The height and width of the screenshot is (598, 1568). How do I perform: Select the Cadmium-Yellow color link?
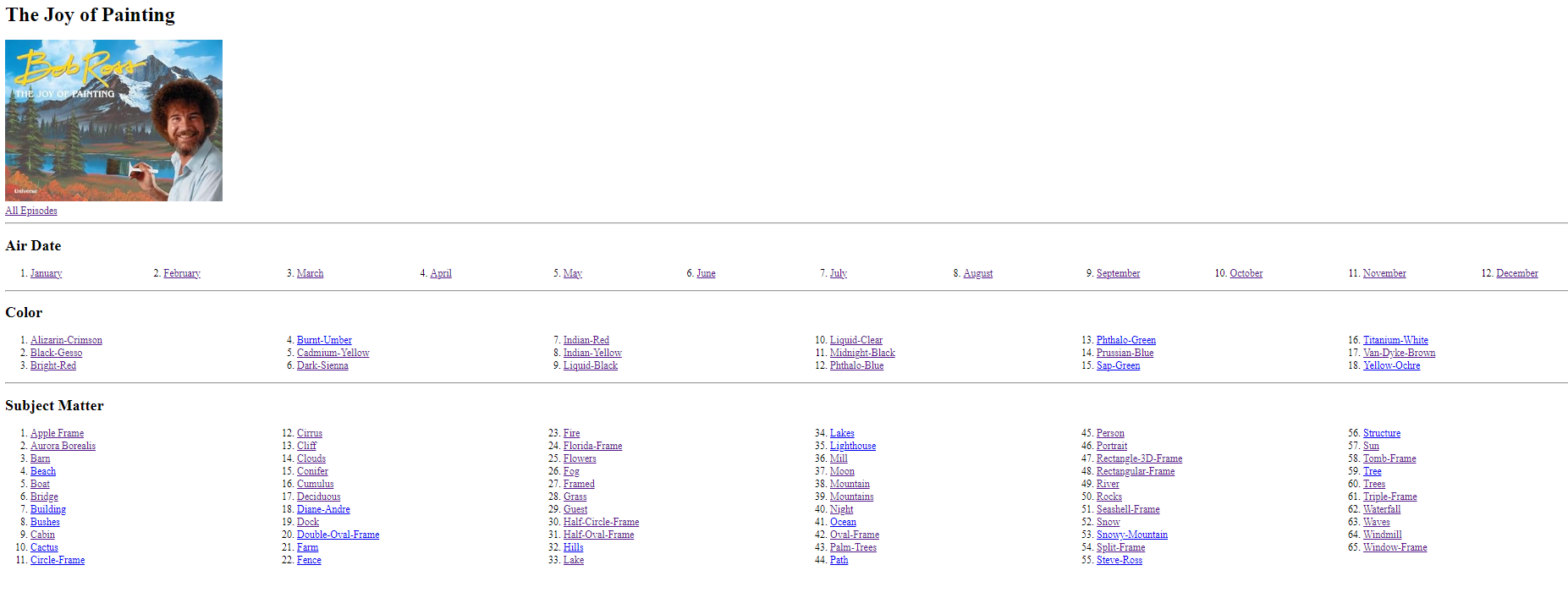point(333,353)
